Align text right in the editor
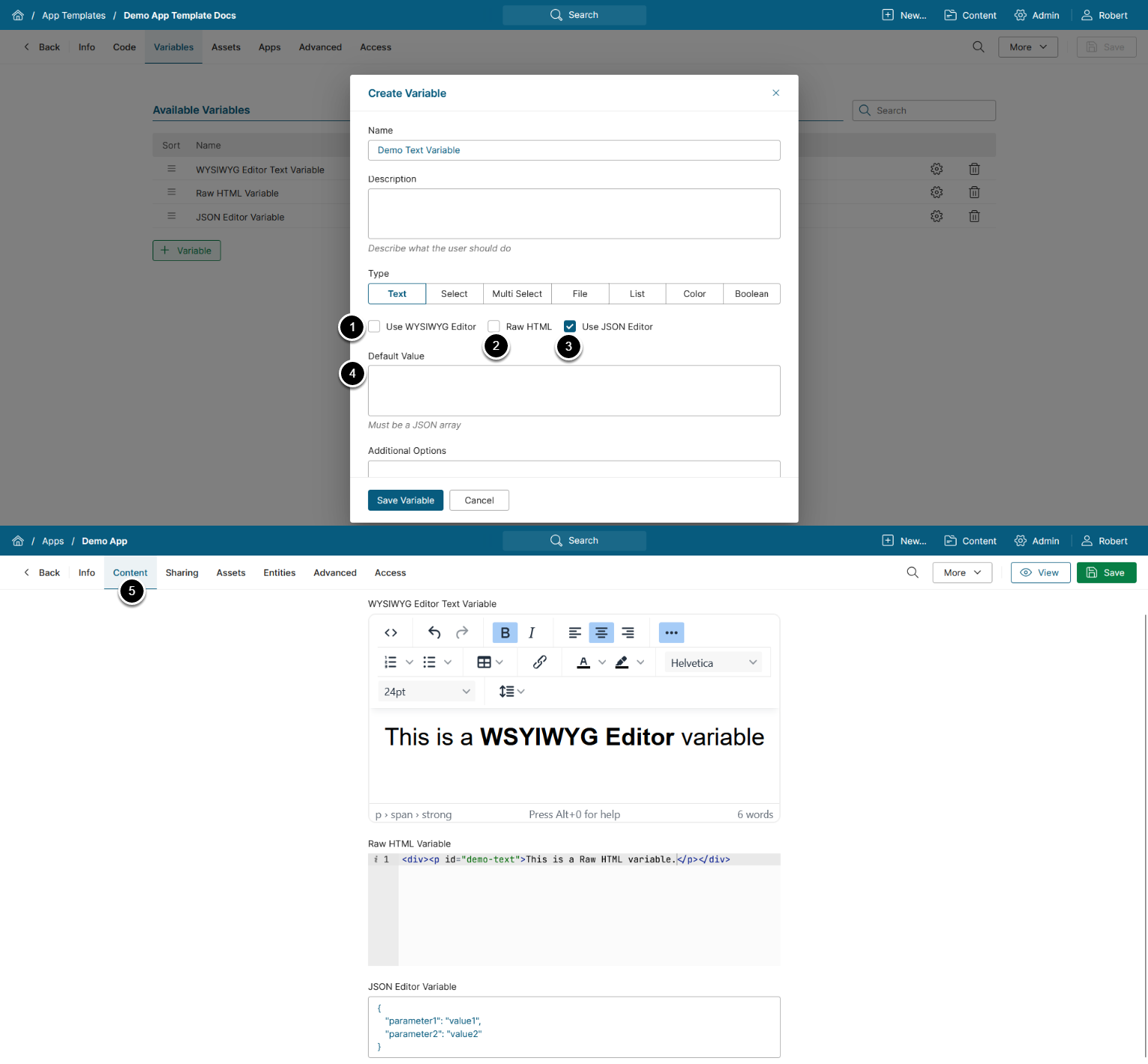The width and height of the screenshot is (1148, 1064). coord(628,633)
